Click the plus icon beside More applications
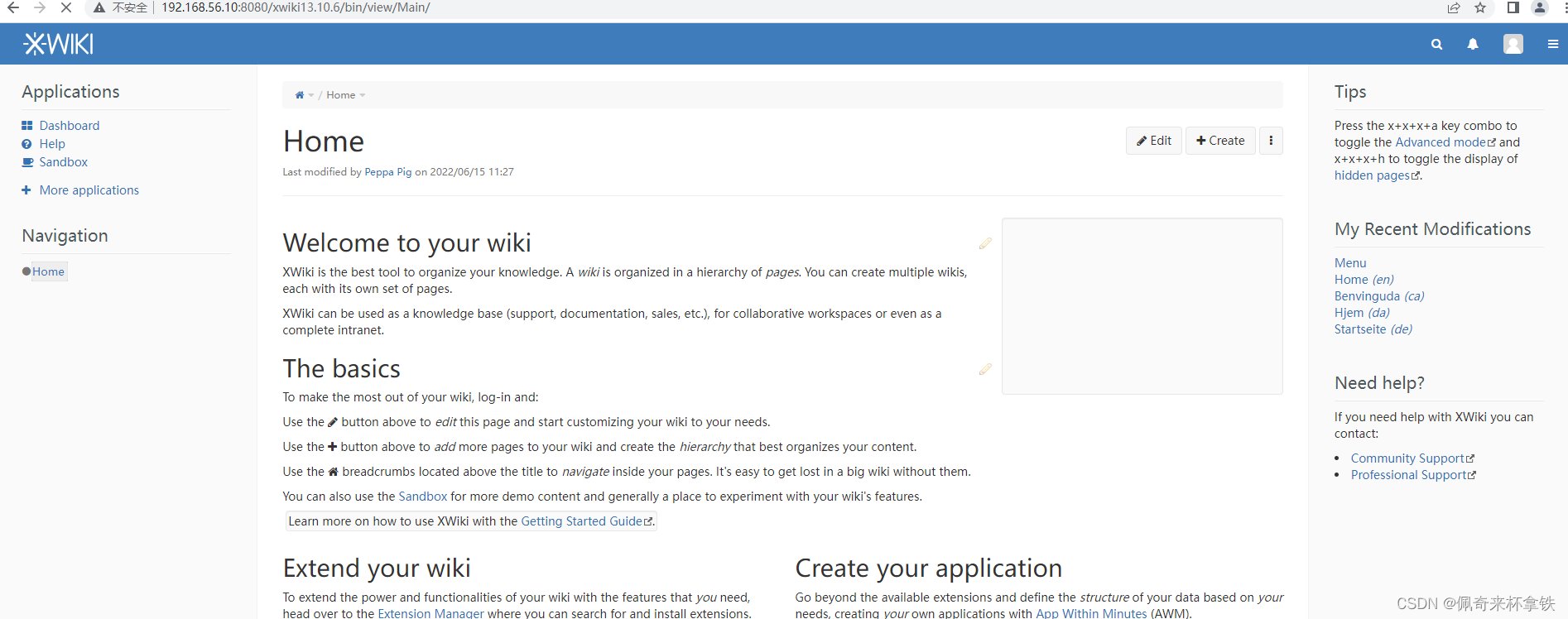 [x=26, y=190]
